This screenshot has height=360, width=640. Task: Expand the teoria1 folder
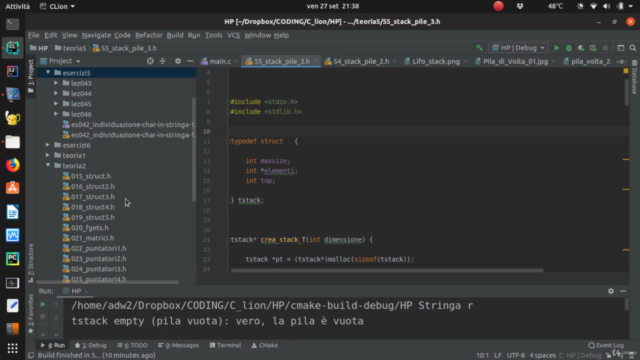(x=48, y=155)
